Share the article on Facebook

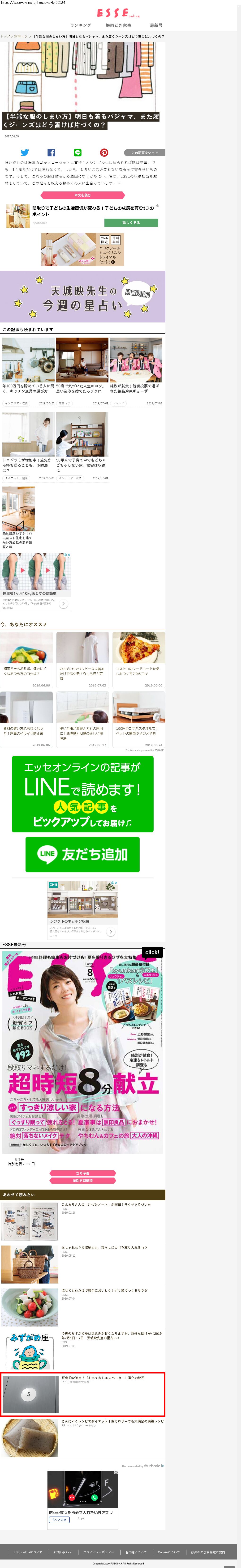tap(51, 153)
